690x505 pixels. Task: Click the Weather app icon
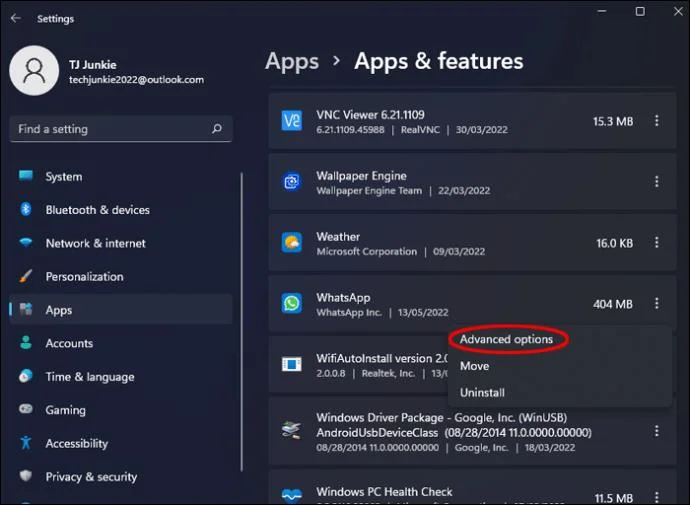point(292,242)
